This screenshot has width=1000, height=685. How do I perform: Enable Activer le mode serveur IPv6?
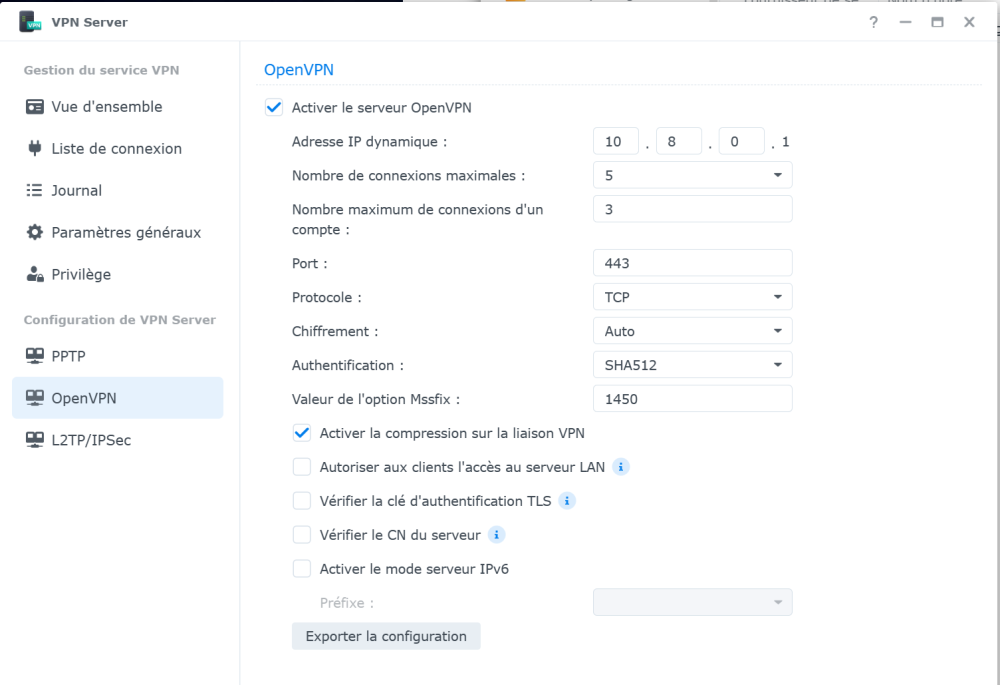[x=302, y=569]
